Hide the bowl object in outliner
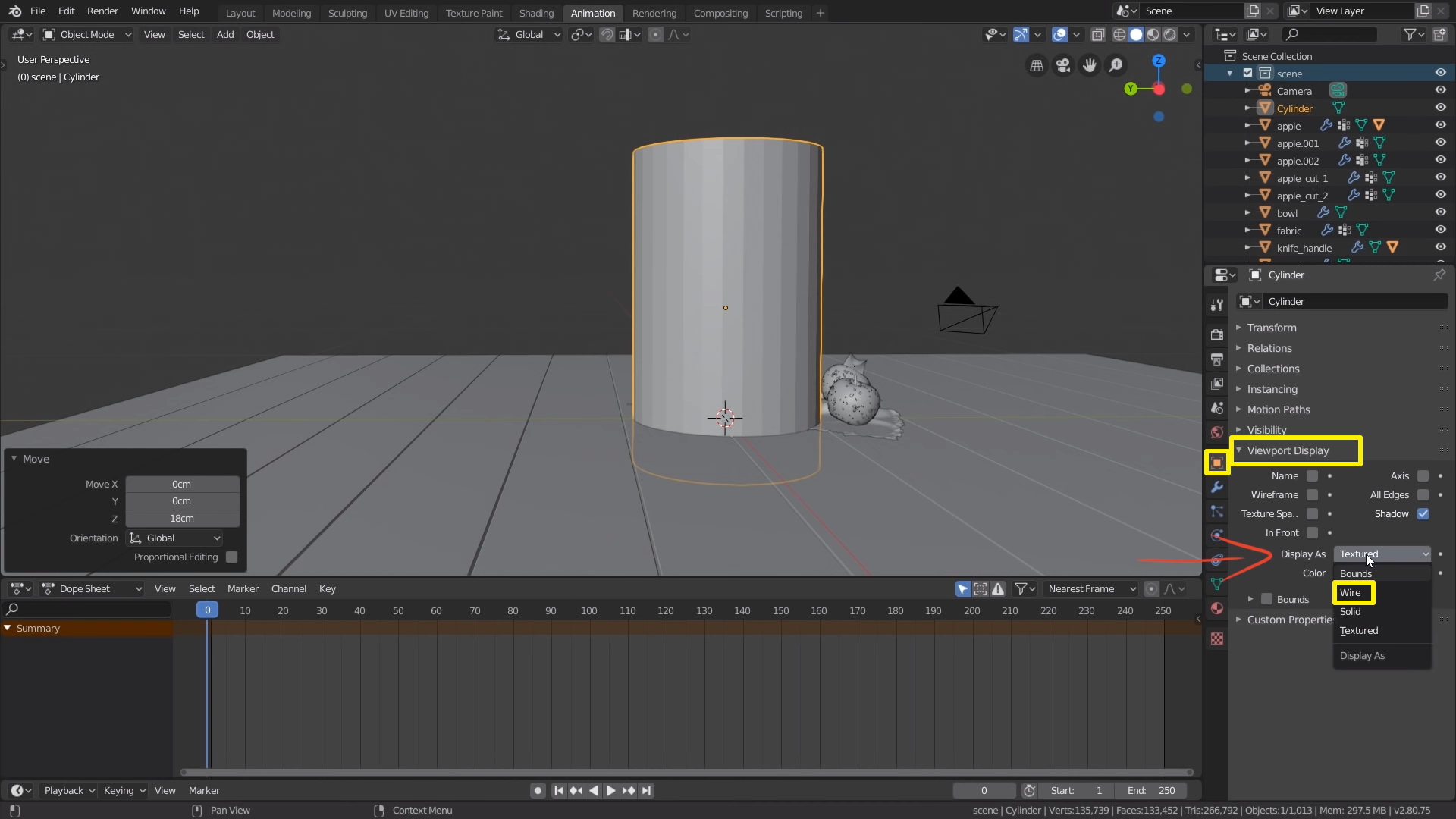The image size is (1456, 819). [x=1440, y=212]
